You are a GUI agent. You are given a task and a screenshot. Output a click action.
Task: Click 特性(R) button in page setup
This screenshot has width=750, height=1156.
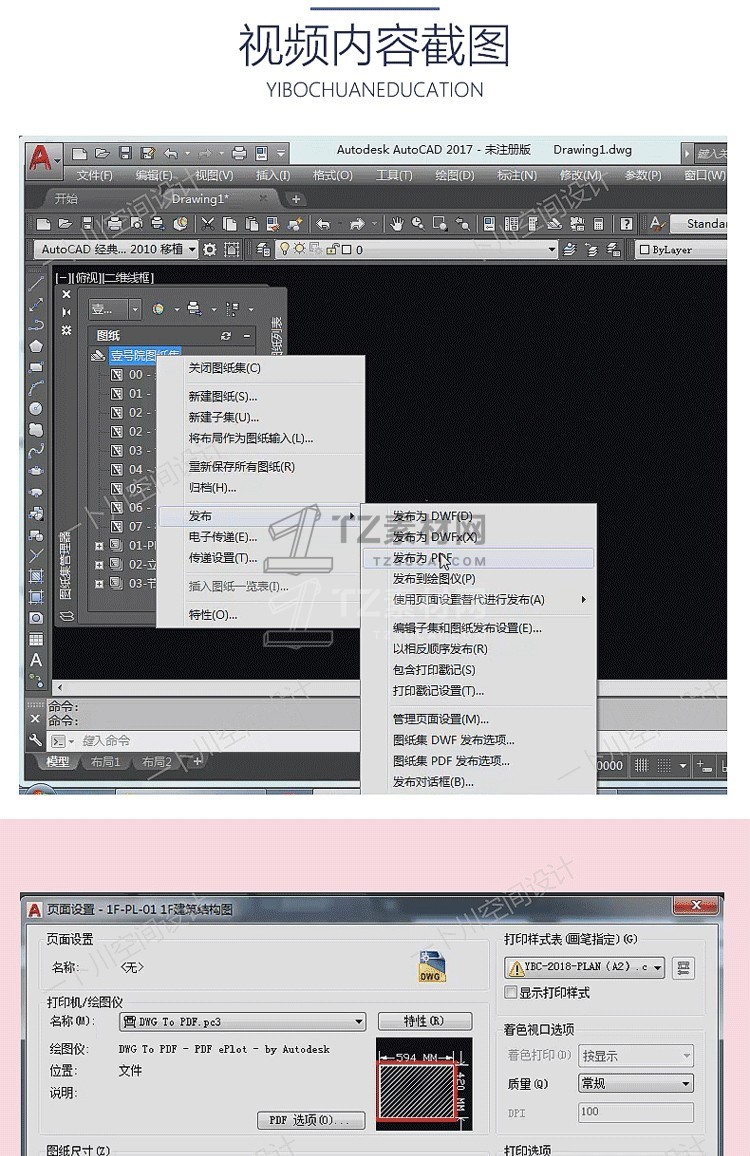pyautogui.click(x=425, y=1021)
